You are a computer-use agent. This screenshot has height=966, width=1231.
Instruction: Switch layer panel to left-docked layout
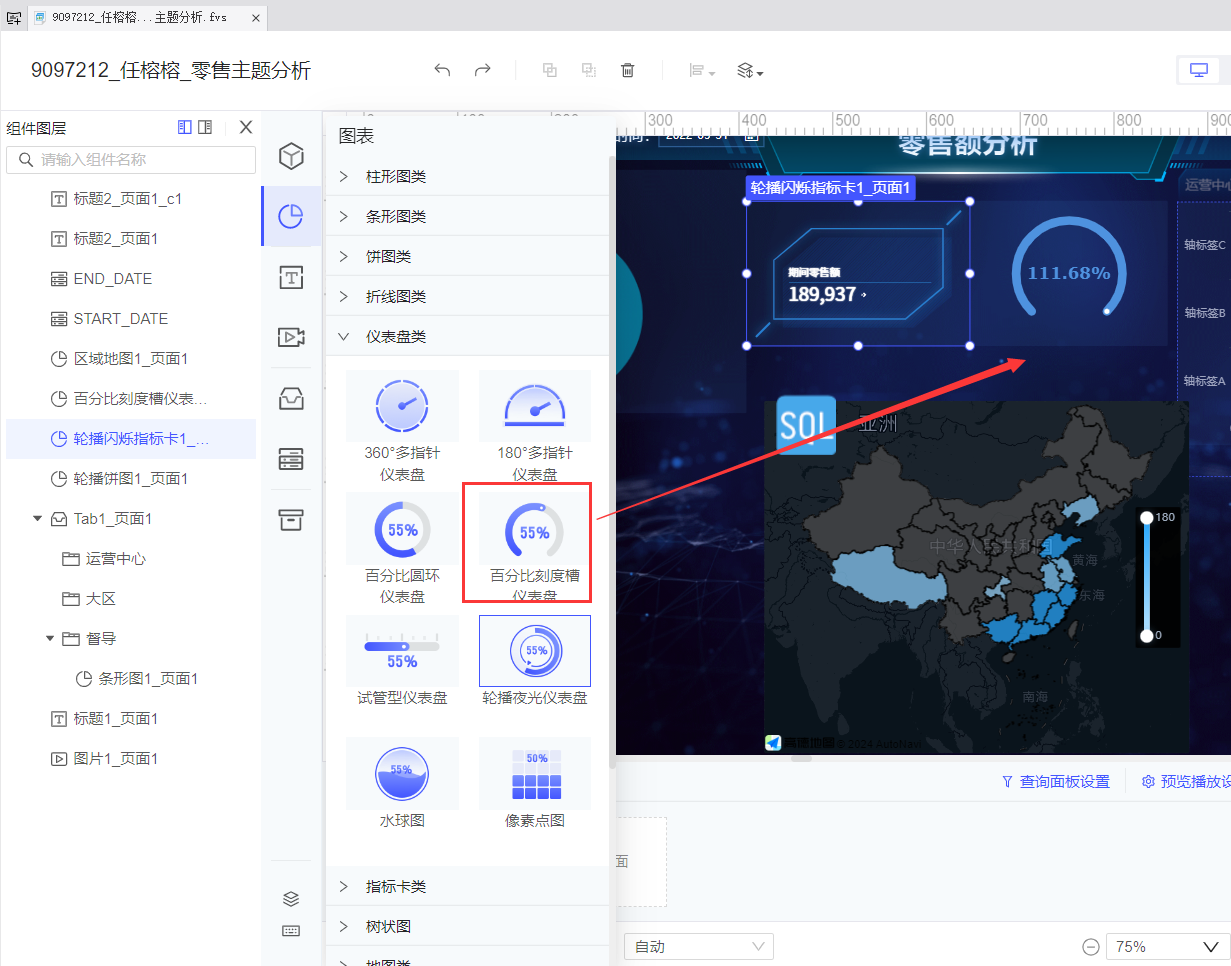pos(184,127)
